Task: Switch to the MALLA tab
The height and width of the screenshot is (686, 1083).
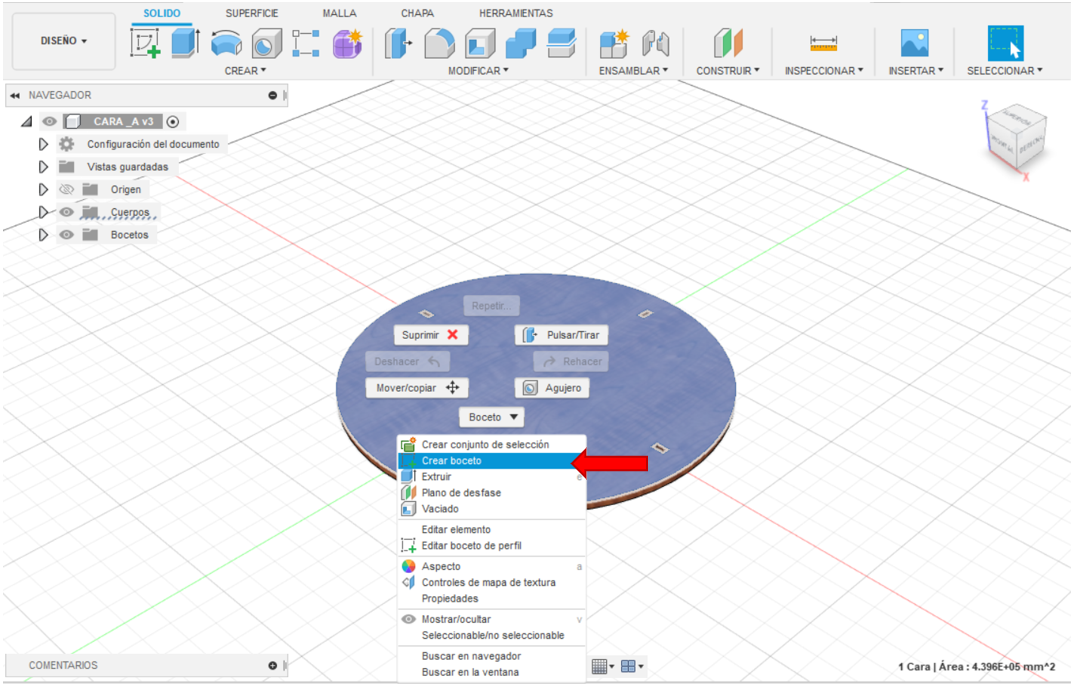Action: [339, 13]
